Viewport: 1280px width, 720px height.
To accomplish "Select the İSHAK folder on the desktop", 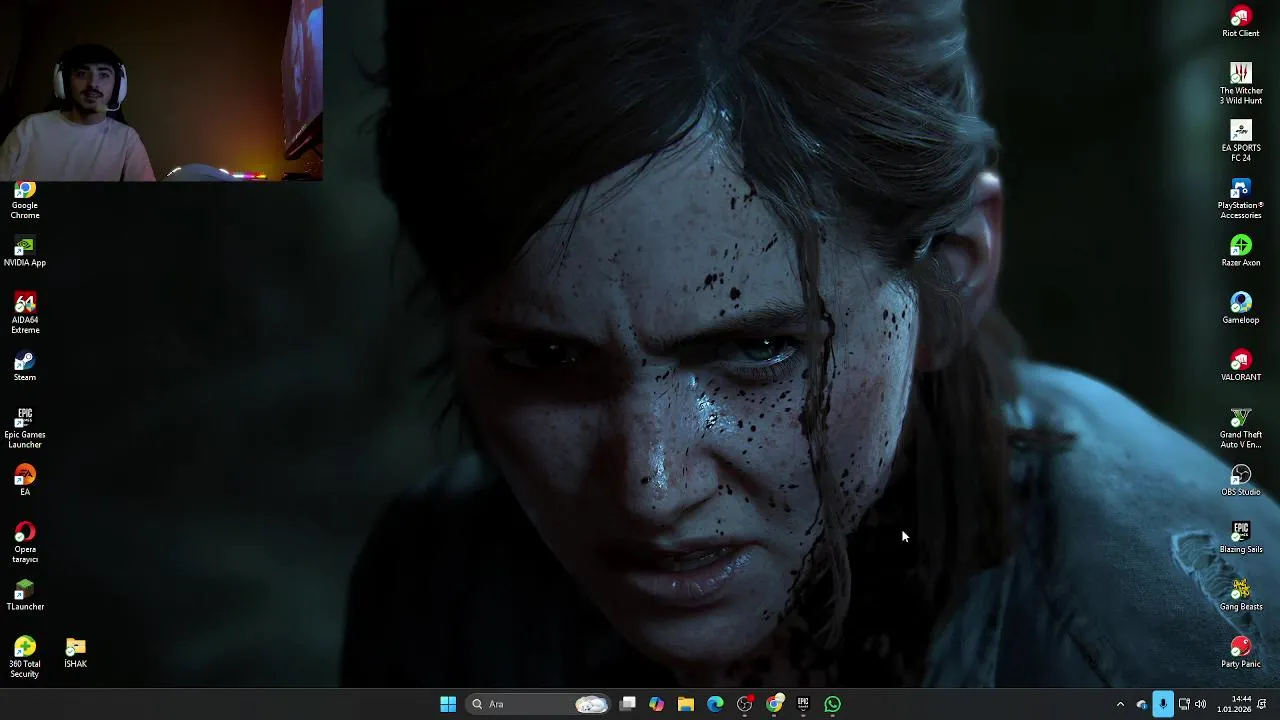I will pyautogui.click(x=76, y=653).
